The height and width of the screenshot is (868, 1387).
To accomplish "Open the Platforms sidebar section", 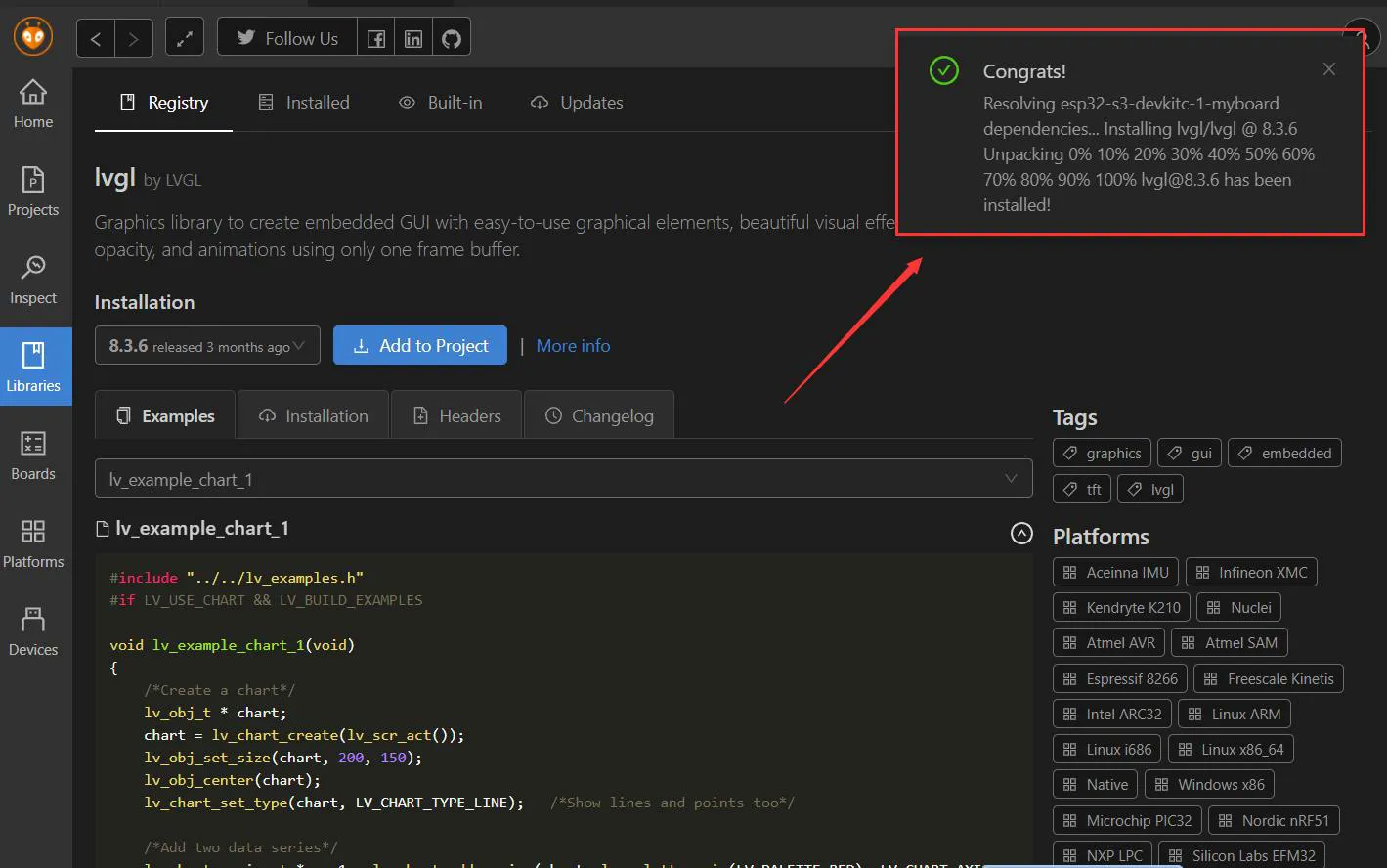I will pyautogui.click(x=33, y=543).
